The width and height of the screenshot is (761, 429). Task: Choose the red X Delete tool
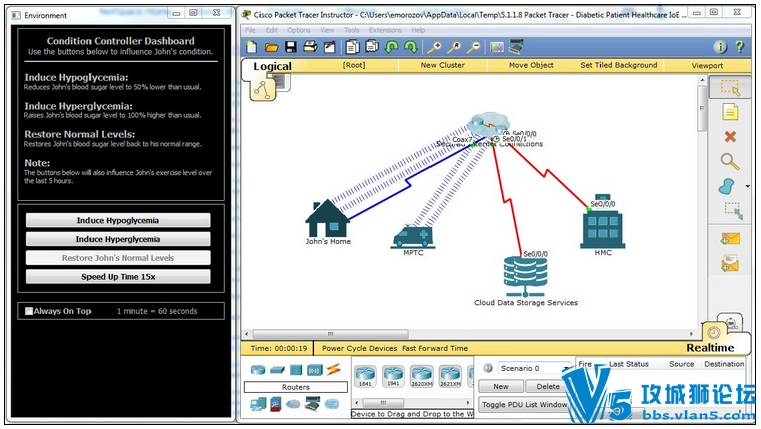pos(730,137)
